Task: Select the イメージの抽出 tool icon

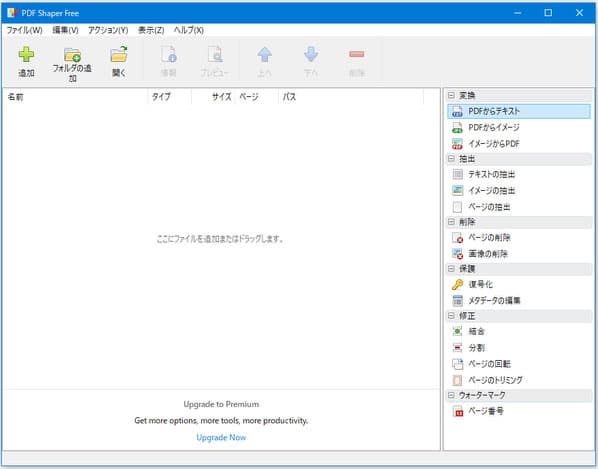Action: click(x=457, y=190)
